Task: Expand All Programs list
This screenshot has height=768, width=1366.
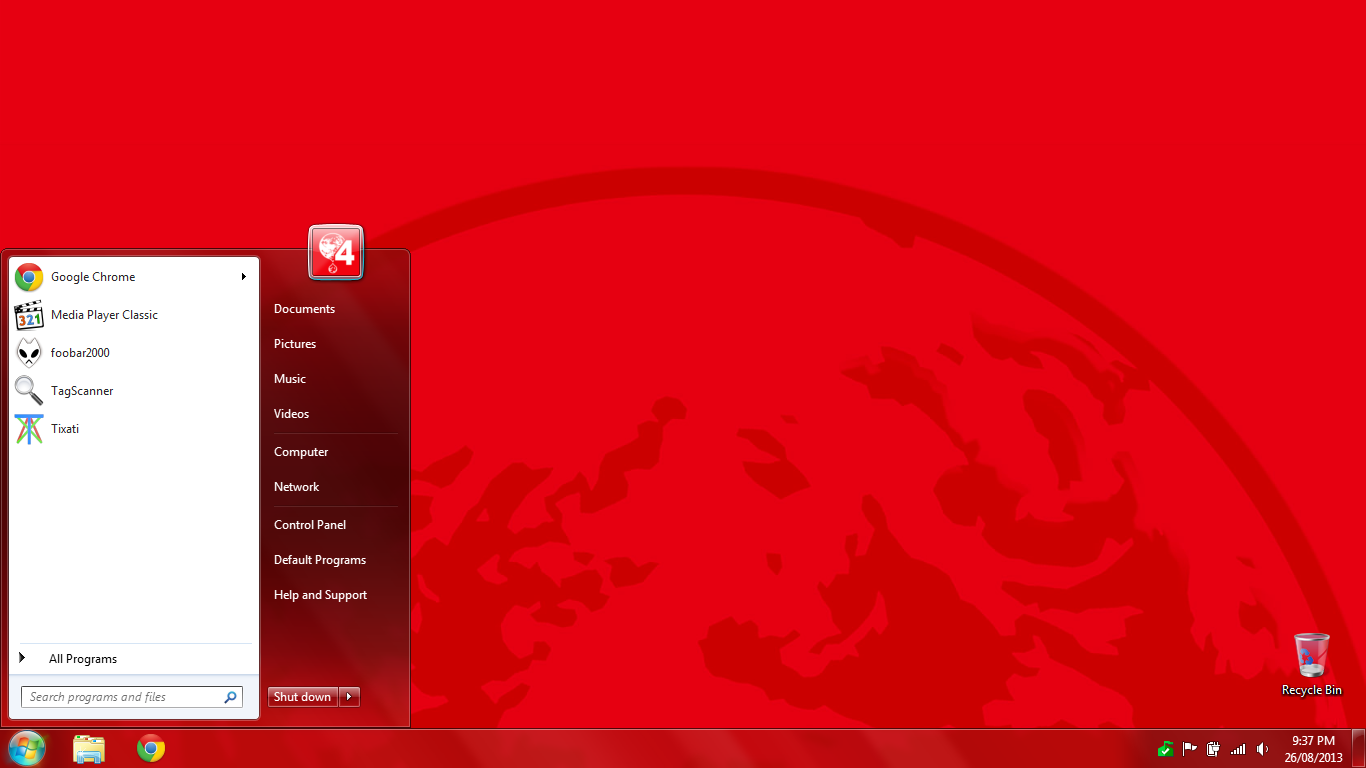Action: 82,659
